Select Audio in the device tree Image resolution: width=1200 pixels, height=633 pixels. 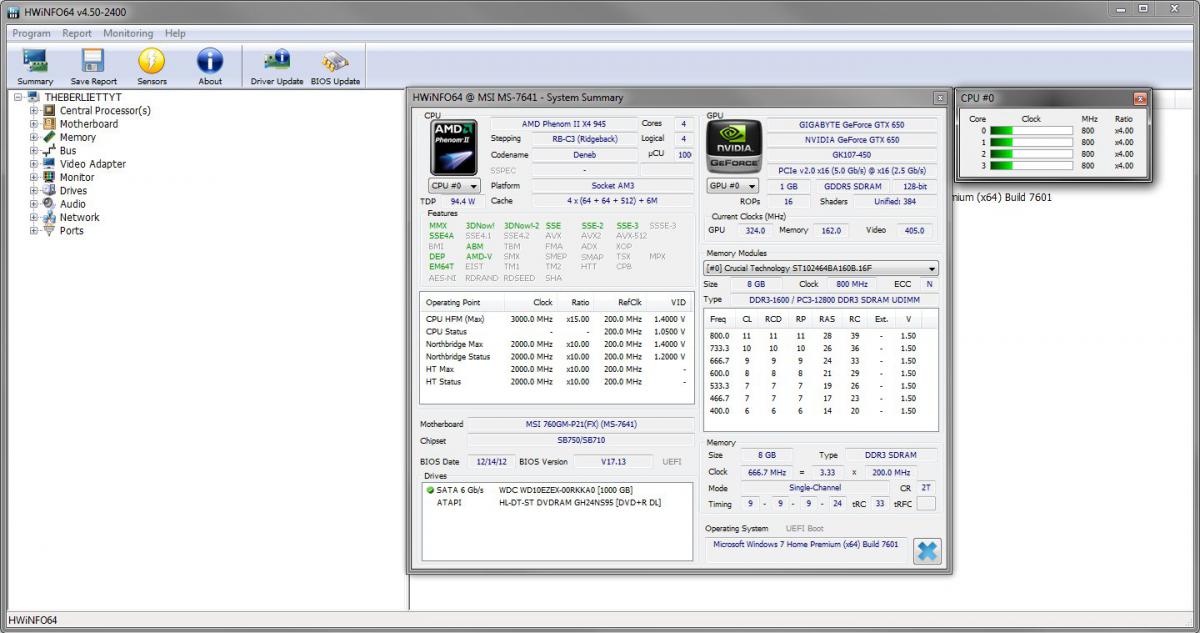(x=73, y=204)
